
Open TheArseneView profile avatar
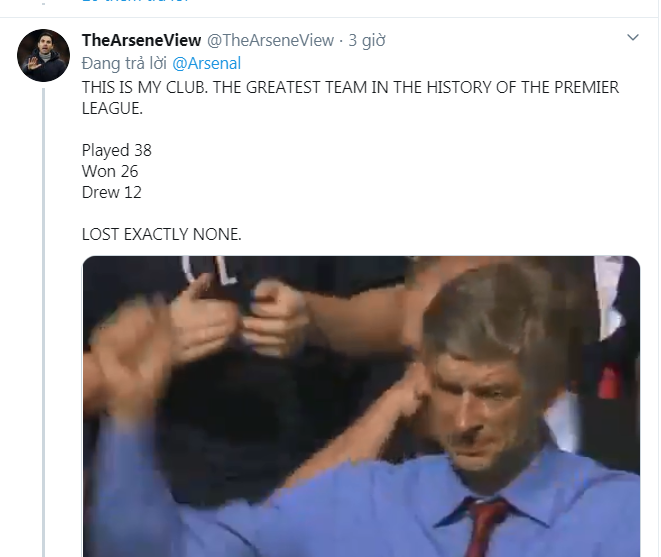pyautogui.click(x=44, y=55)
